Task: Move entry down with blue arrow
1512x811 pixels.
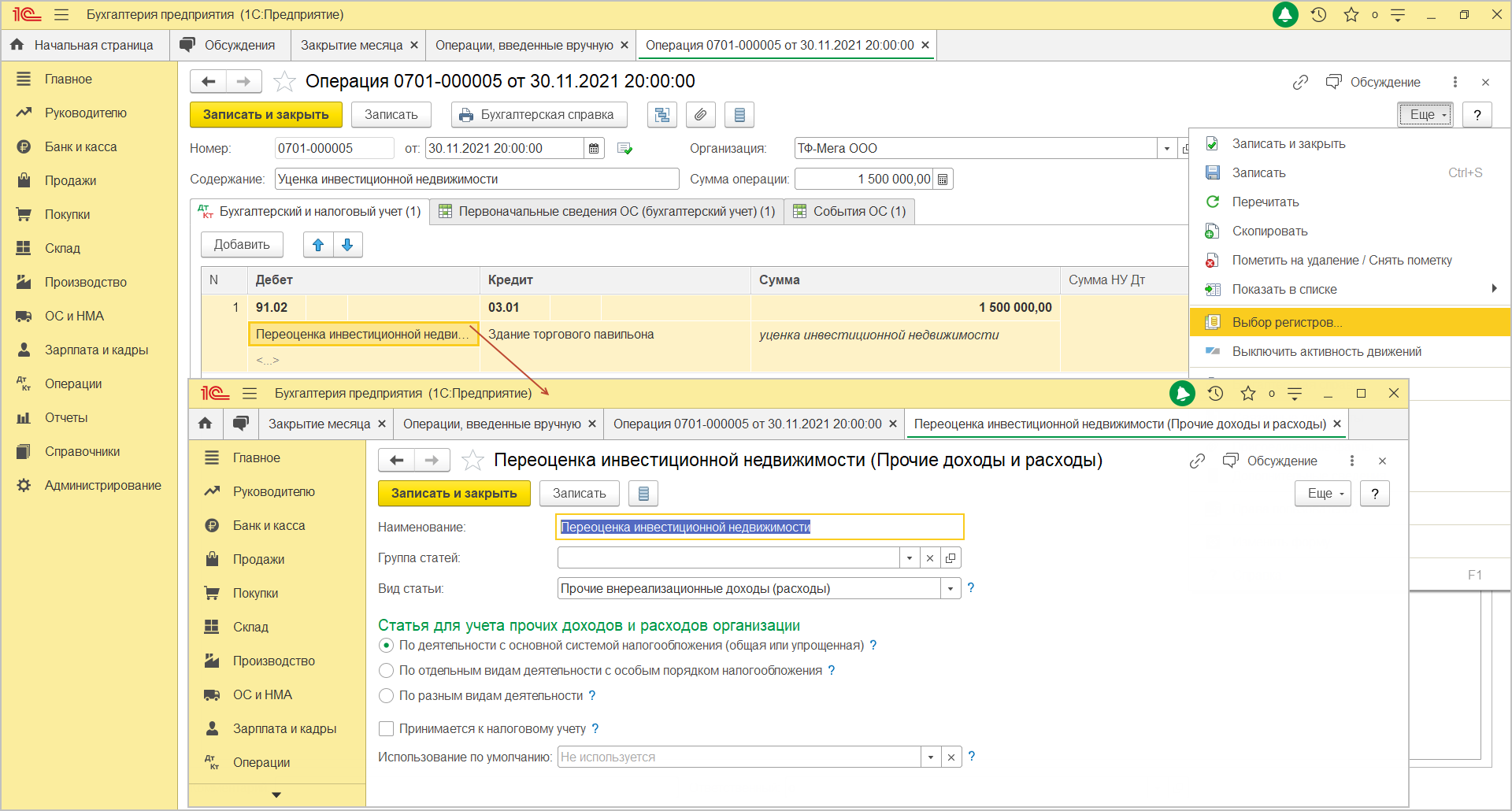Action: click(x=347, y=245)
